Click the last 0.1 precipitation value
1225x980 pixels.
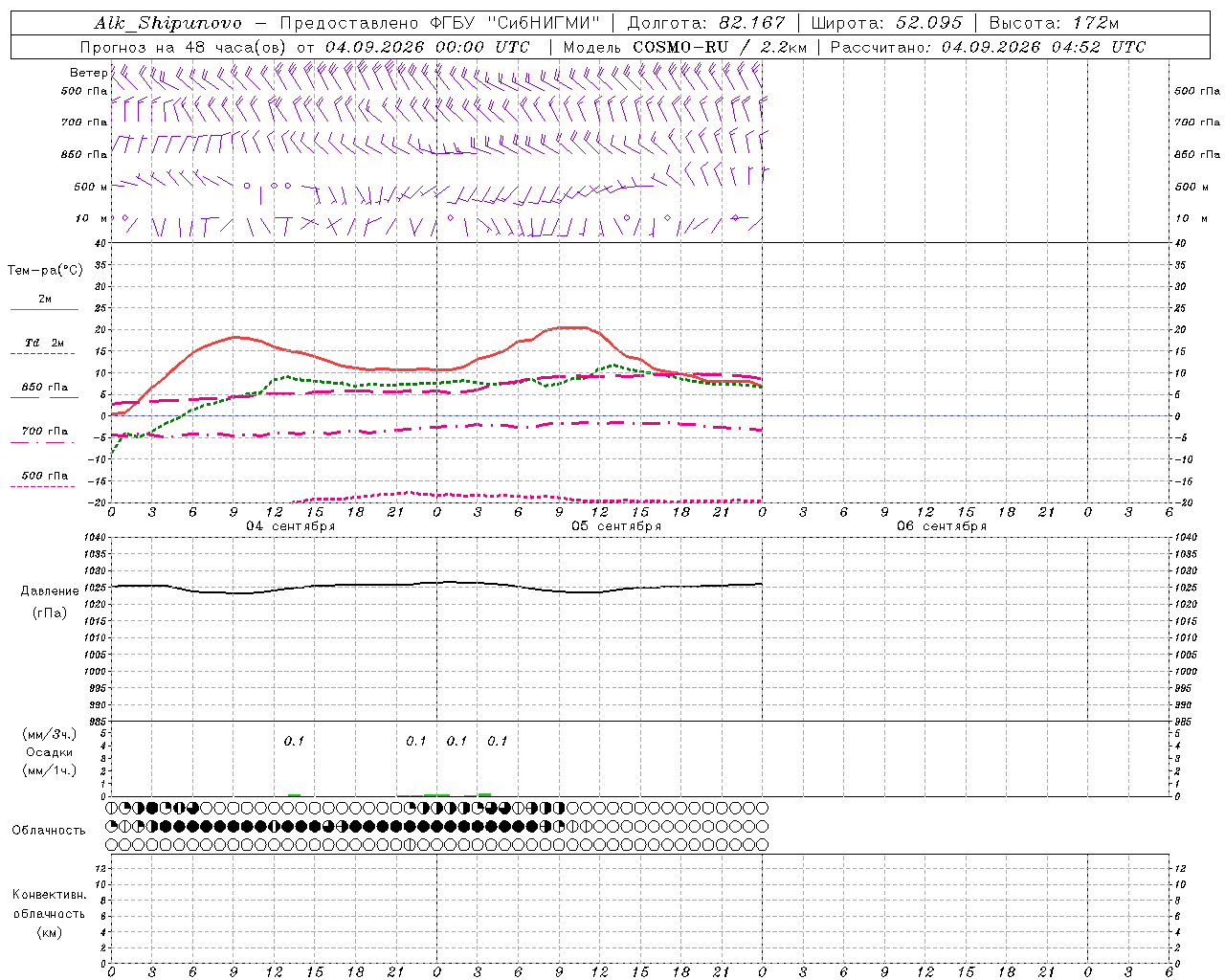pos(497,741)
